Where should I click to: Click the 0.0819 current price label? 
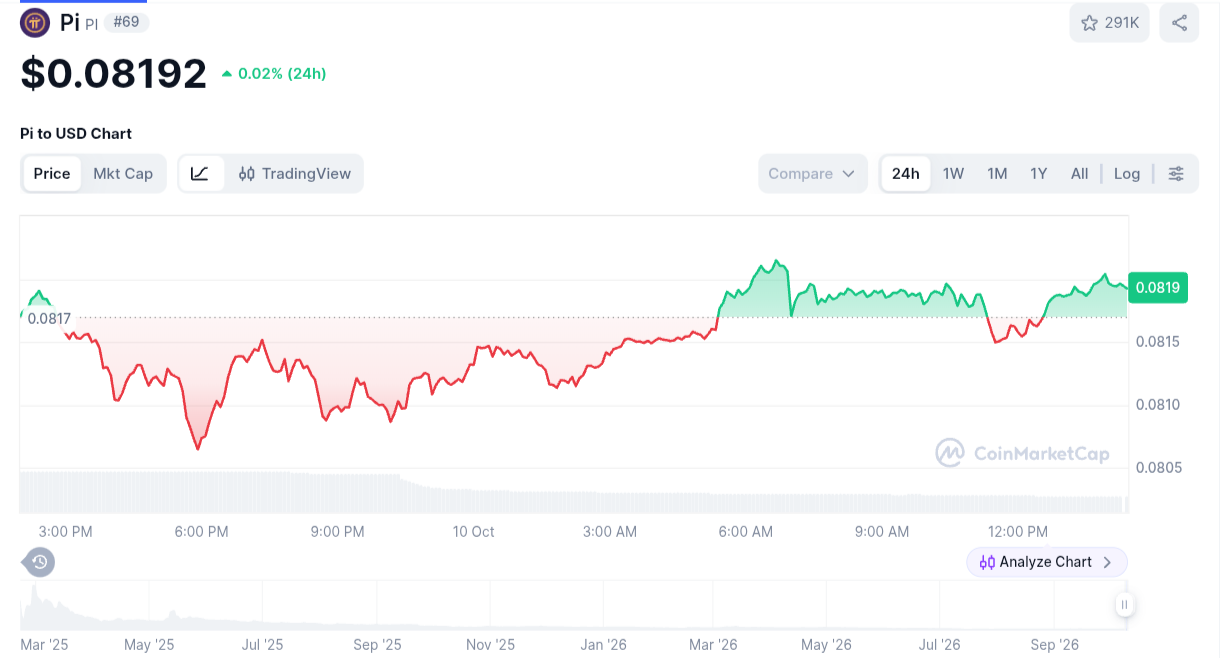tap(1158, 288)
